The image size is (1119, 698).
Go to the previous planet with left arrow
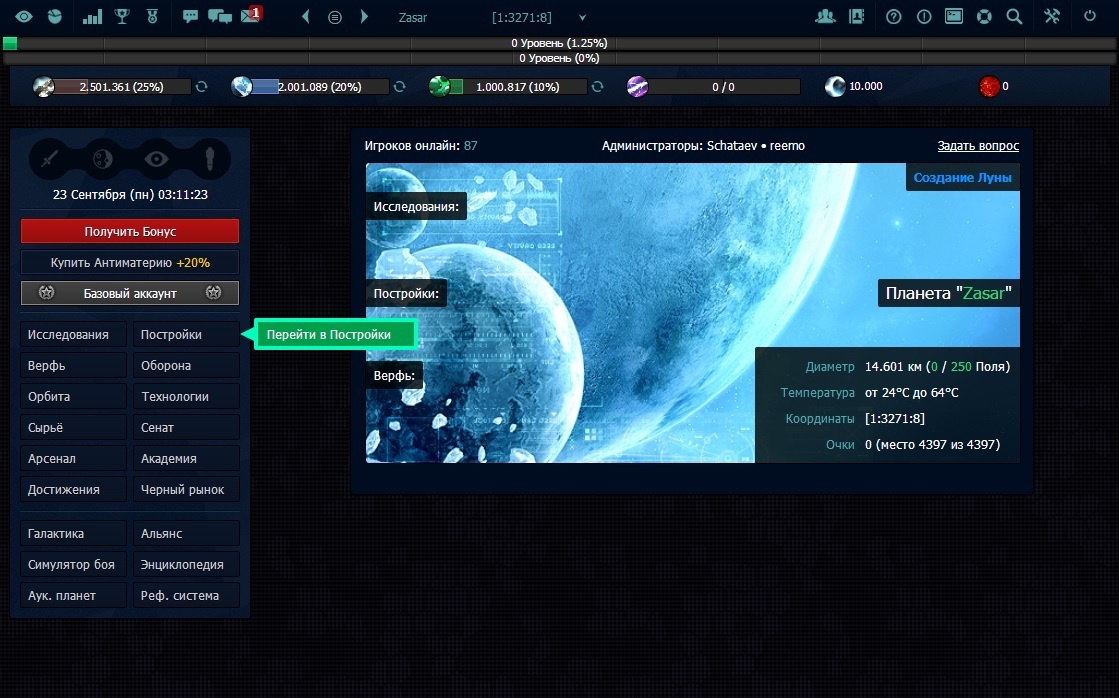coord(306,17)
